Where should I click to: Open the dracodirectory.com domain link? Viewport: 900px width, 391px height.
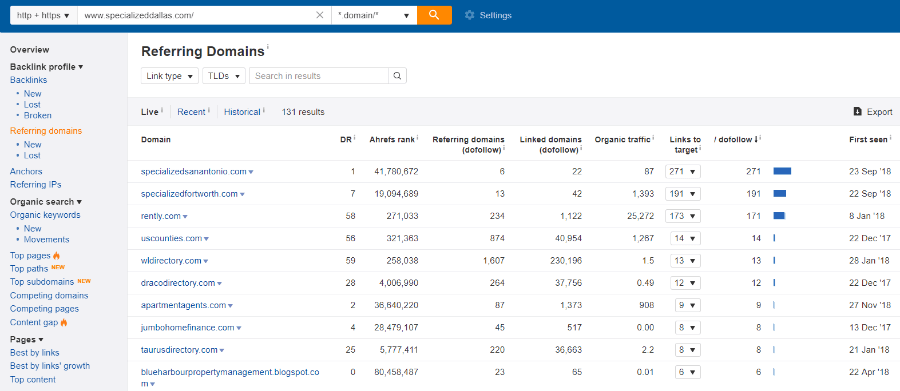178,283
